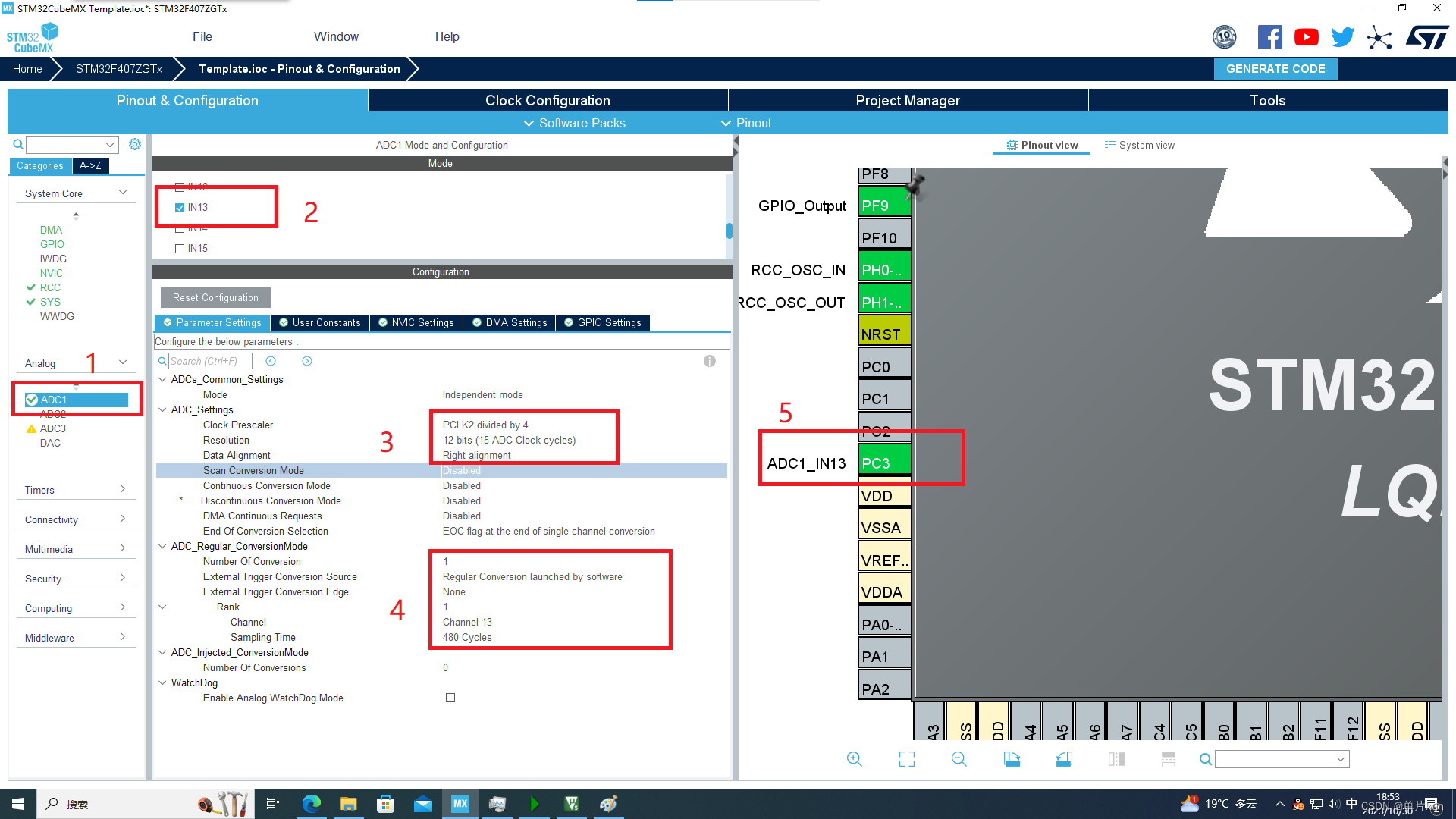Image resolution: width=1456 pixels, height=819 pixels.
Task: Check Enable Analog WatchDog Mode box
Action: click(450, 698)
